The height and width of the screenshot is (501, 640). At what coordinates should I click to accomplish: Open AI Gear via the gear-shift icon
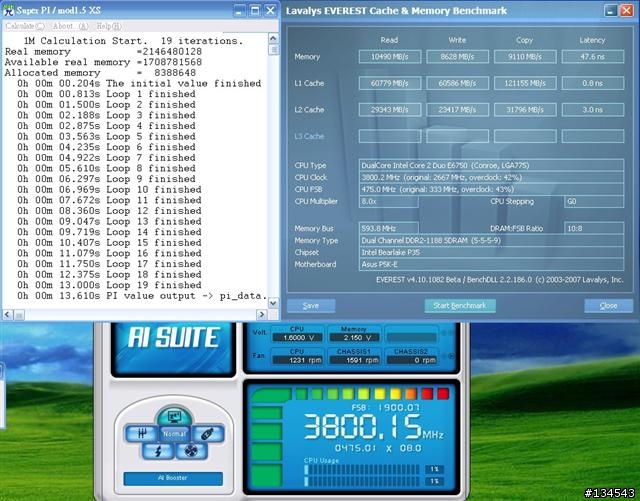[x=141, y=434]
